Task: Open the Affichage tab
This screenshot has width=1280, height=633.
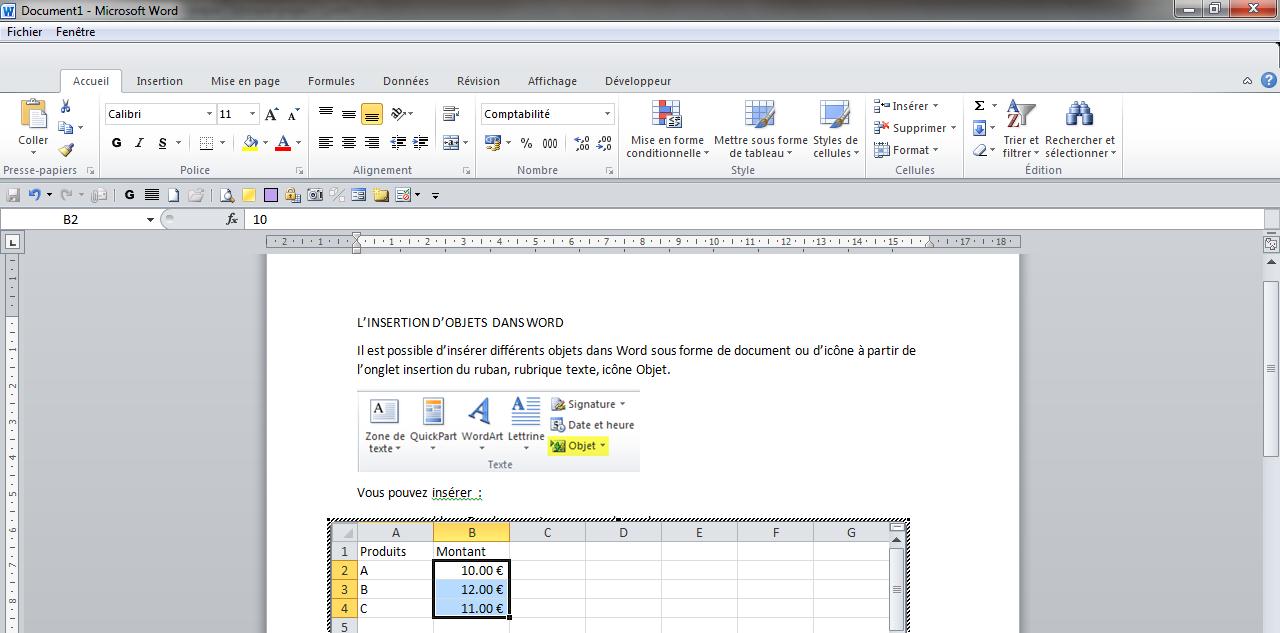Action: [552, 81]
